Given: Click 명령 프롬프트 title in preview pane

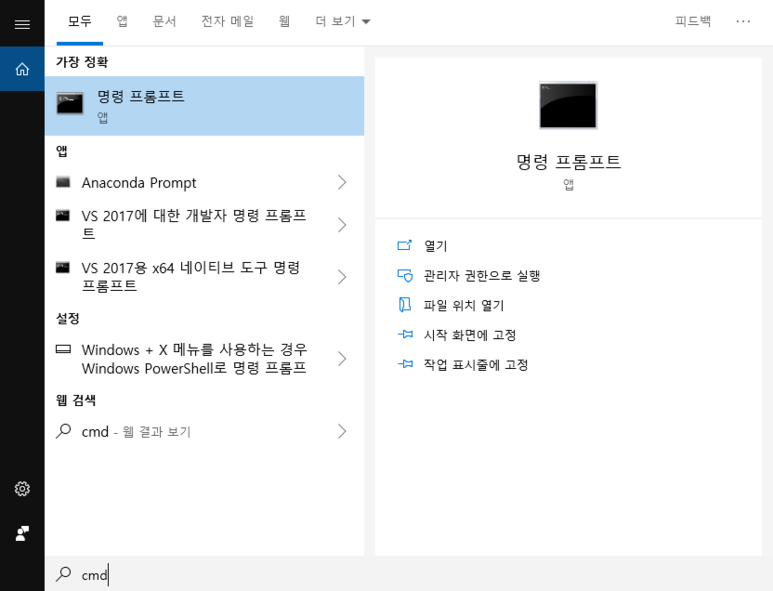Looking at the screenshot, I should click(568, 162).
